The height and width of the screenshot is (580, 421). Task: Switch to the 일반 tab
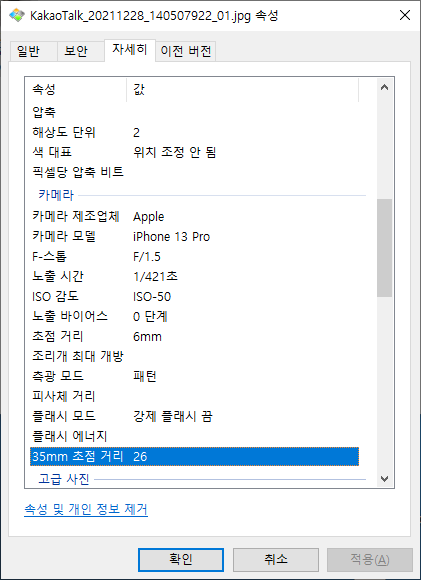[x=33, y=51]
